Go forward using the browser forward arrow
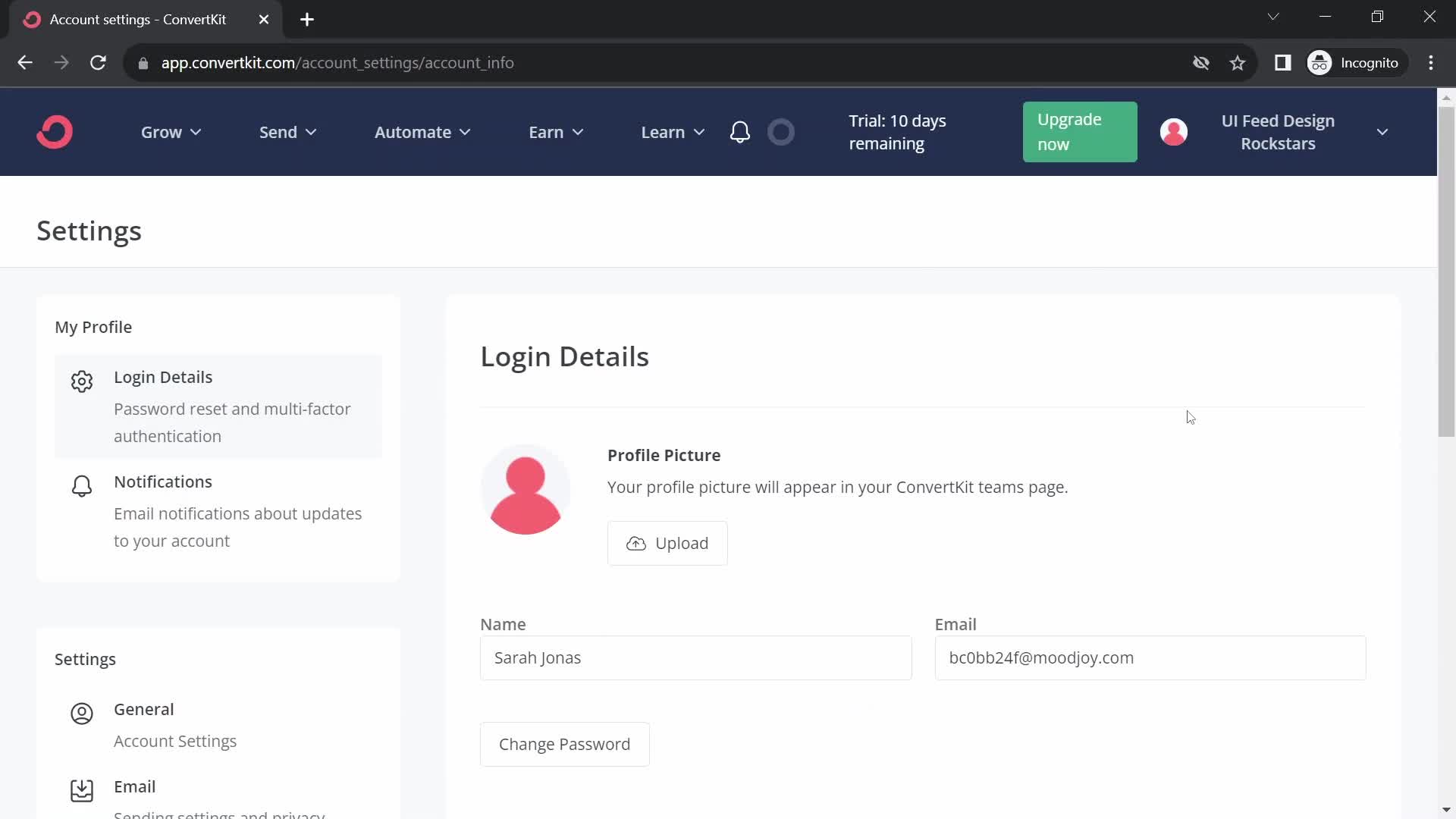1456x819 pixels. pos(61,63)
